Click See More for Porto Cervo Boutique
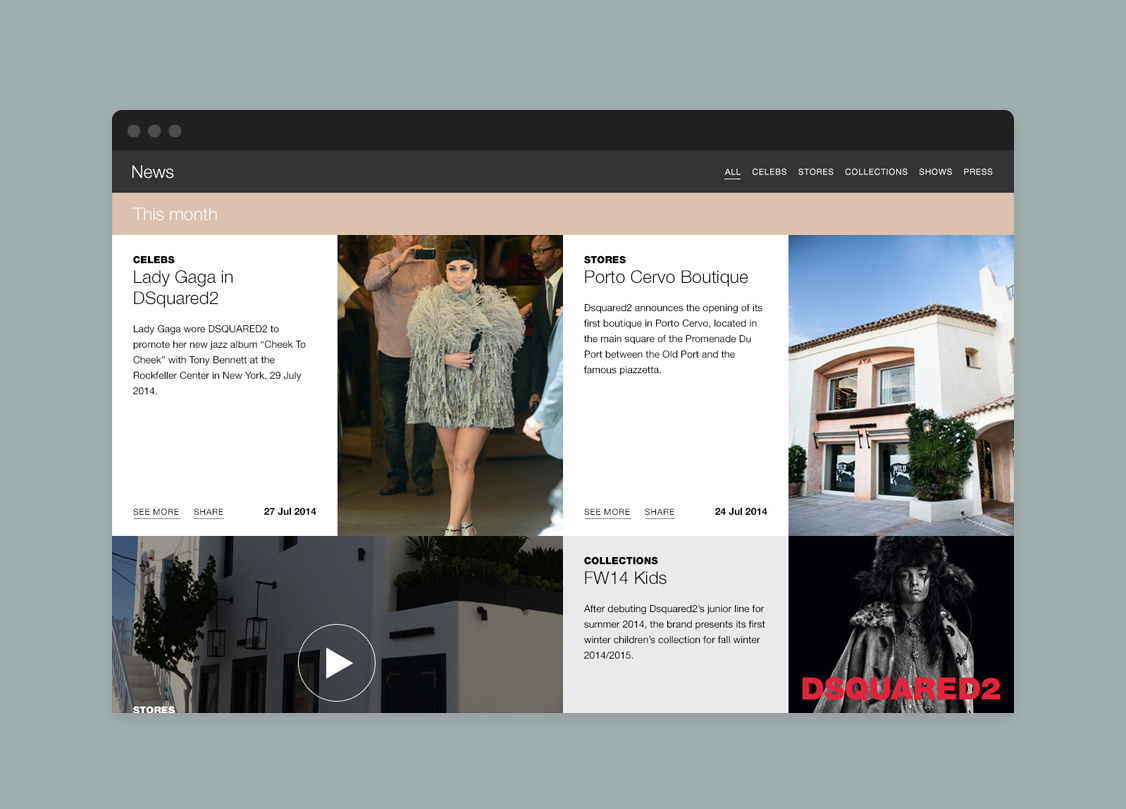Screen dimensions: 1126x809 coord(607,512)
